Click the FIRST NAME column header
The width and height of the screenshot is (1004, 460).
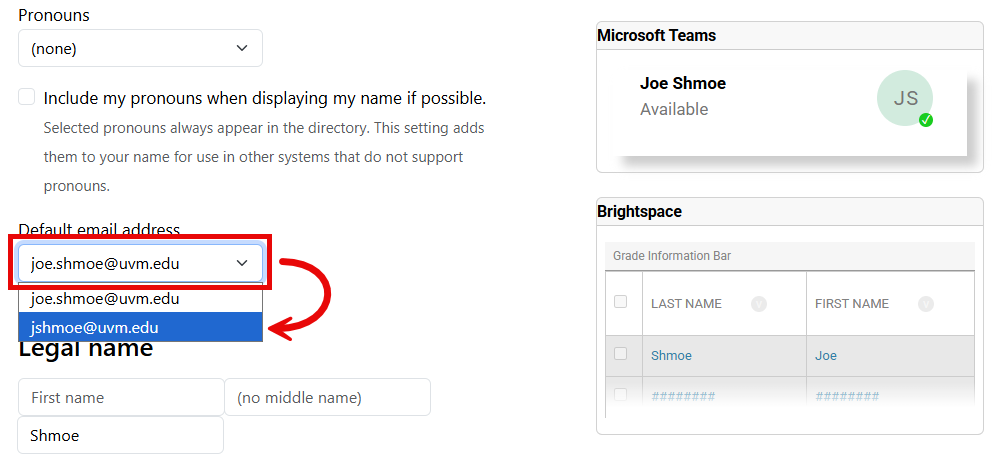852,304
